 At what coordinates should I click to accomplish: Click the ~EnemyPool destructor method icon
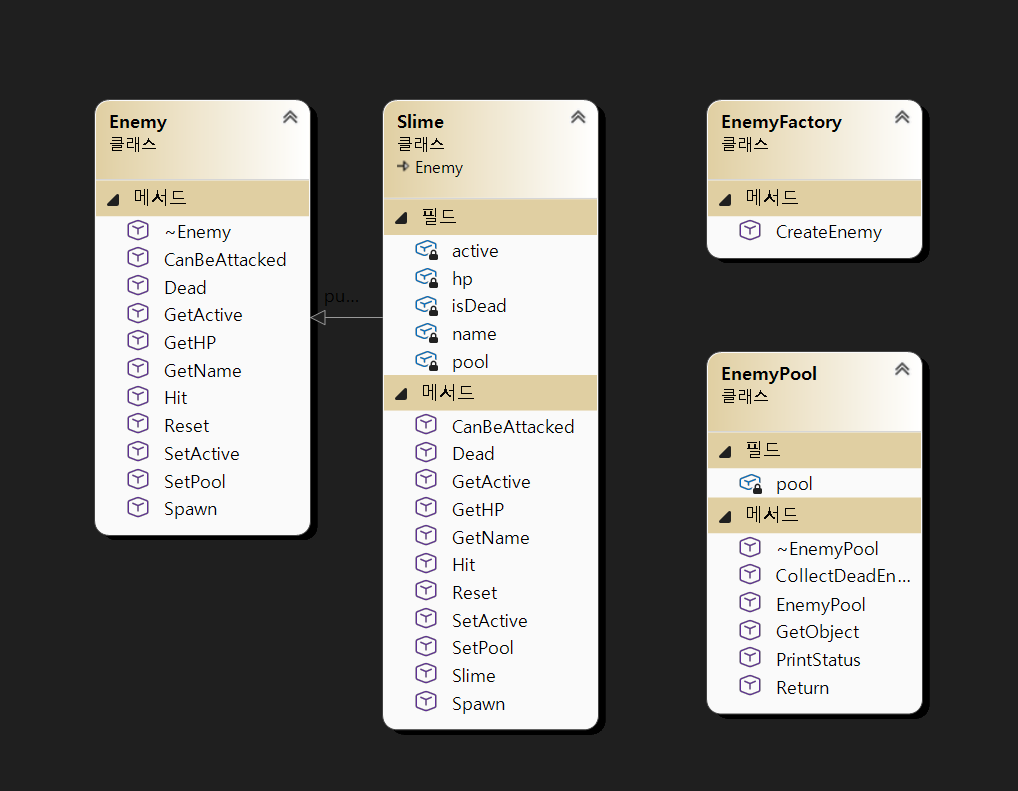750,547
